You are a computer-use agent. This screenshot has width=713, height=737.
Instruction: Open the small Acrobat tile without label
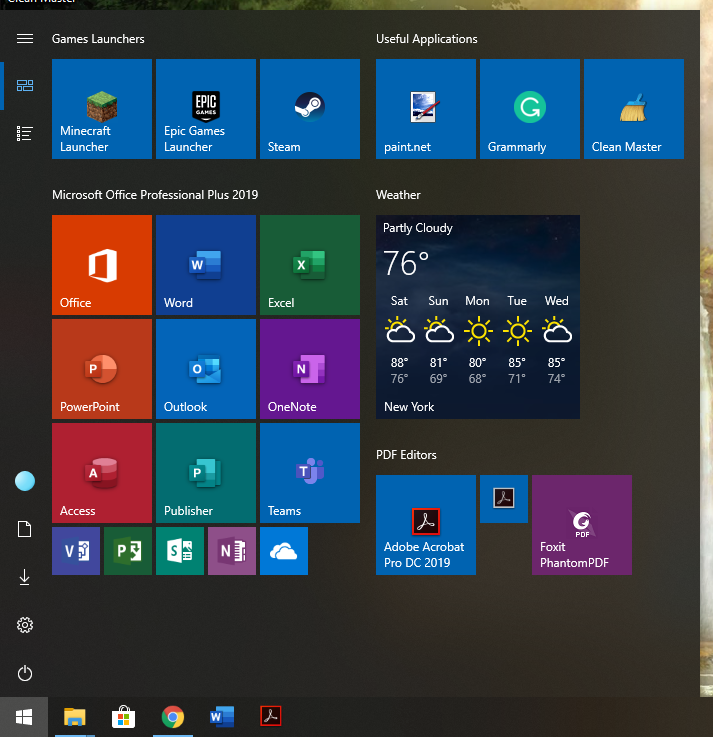pyautogui.click(x=504, y=499)
